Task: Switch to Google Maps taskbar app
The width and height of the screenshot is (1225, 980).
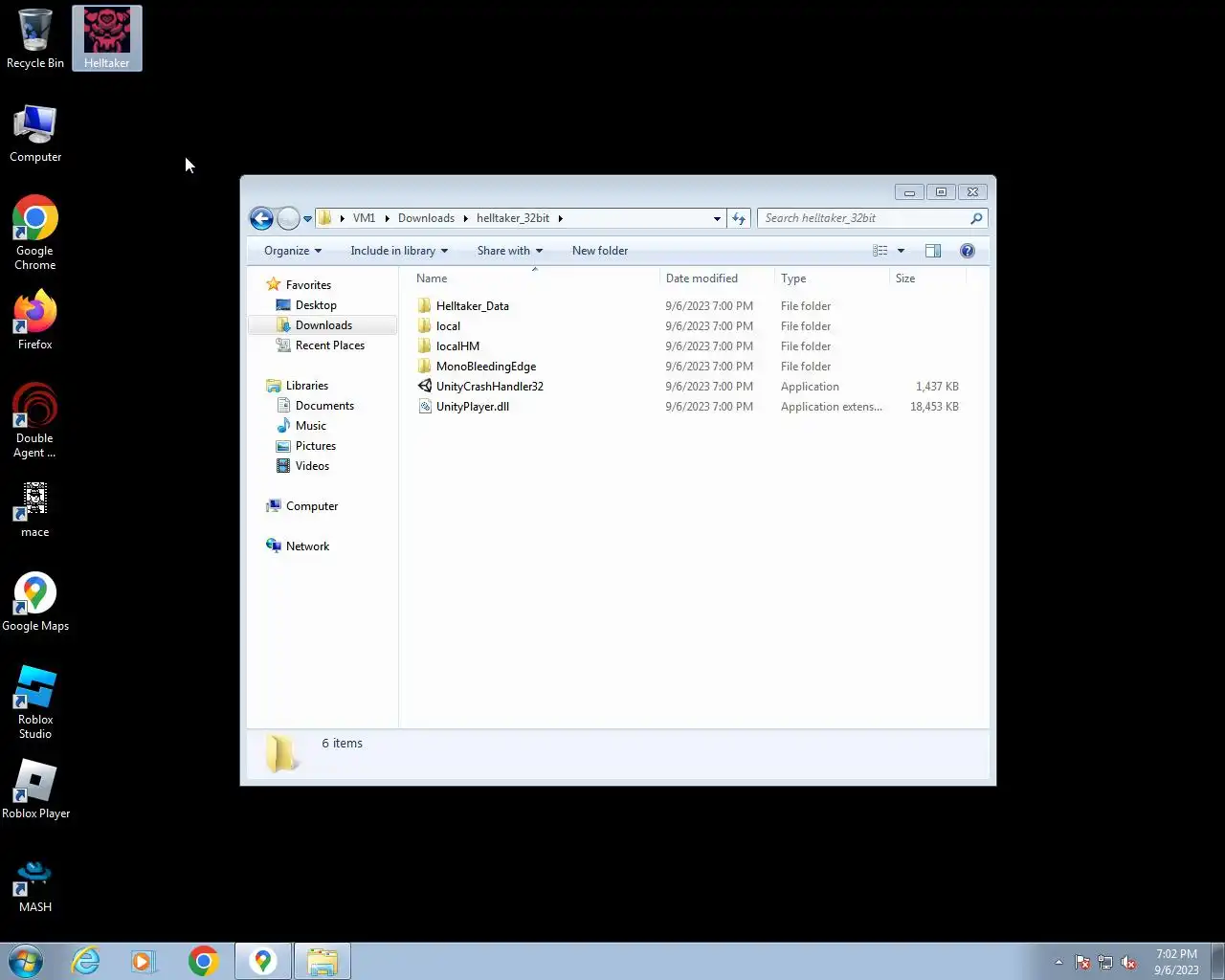Action: point(263,961)
